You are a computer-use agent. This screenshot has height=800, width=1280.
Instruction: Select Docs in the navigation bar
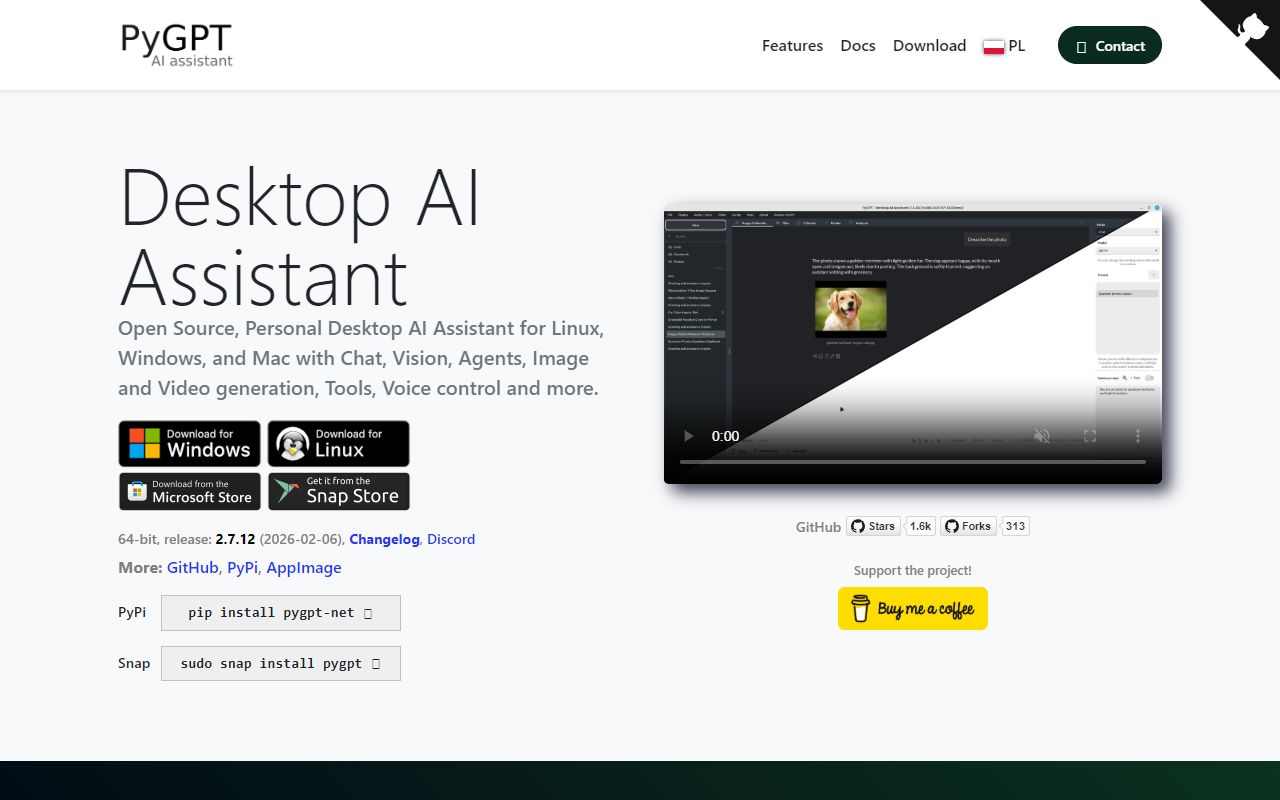(857, 45)
